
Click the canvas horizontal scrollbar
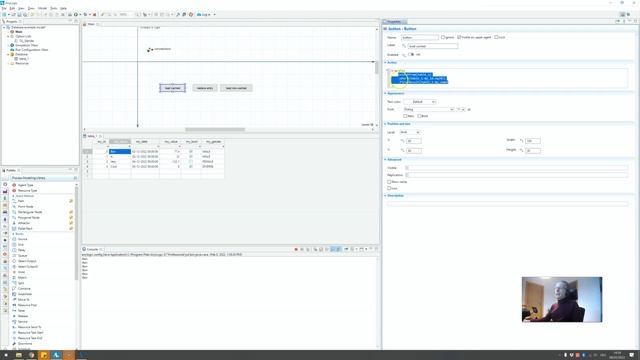coord(215,130)
